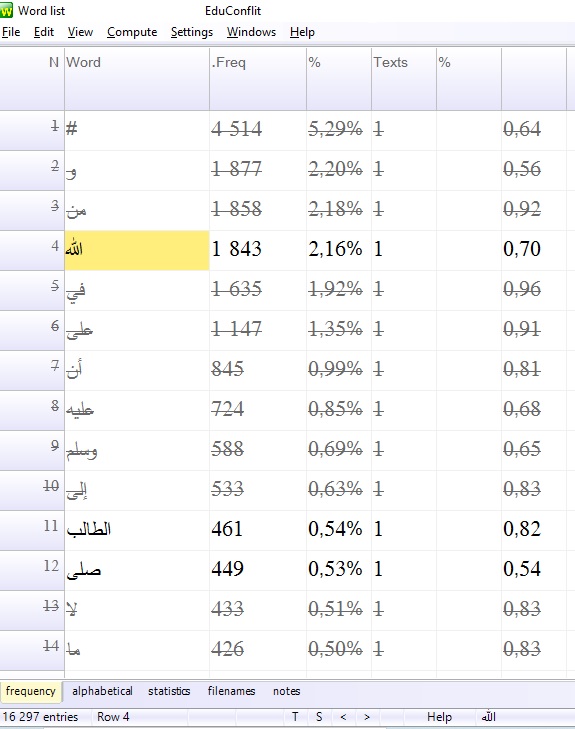
Task: Sort by the Freq column header
Action: 258,79
